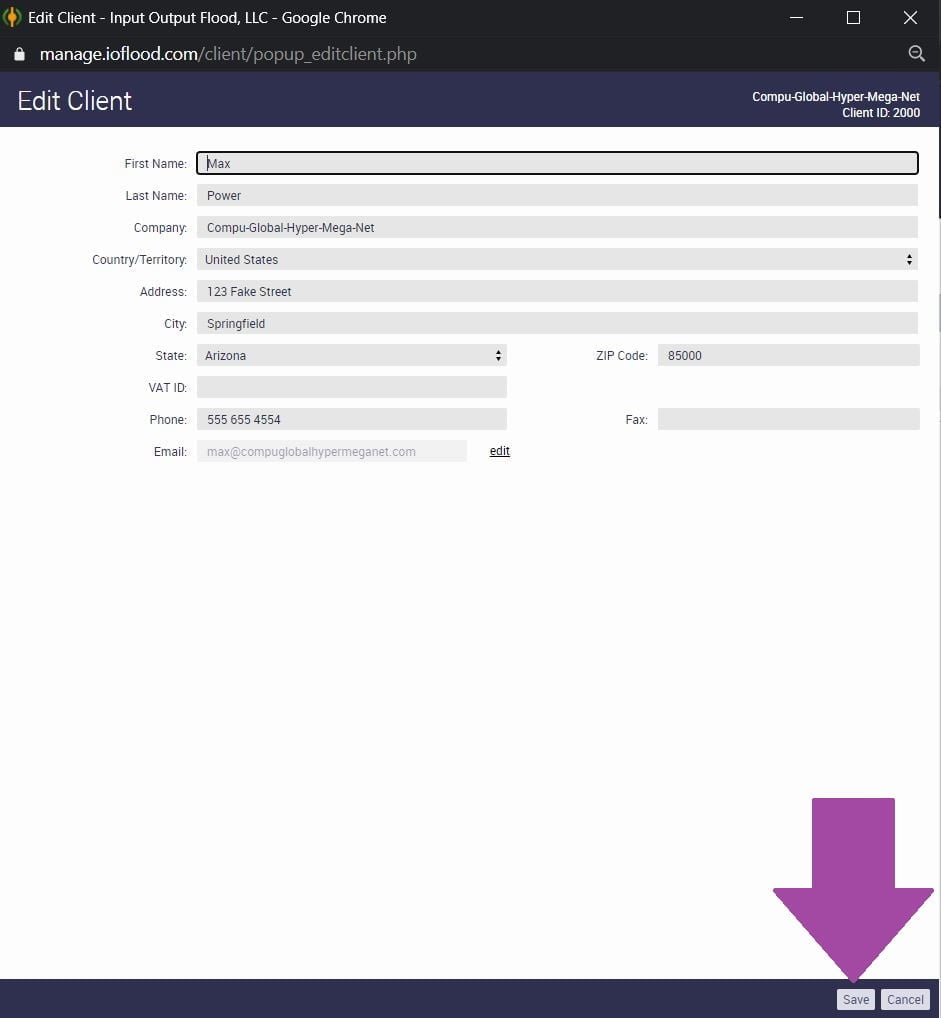Image resolution: width=941 pixels, height=1018 pixels.
Task: Click the 'Edit Client' page heading
Action: [x=75, y=101]
